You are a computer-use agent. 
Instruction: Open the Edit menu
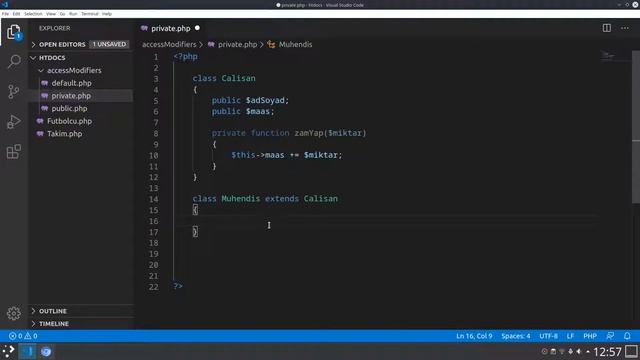[x=16, y=14]
